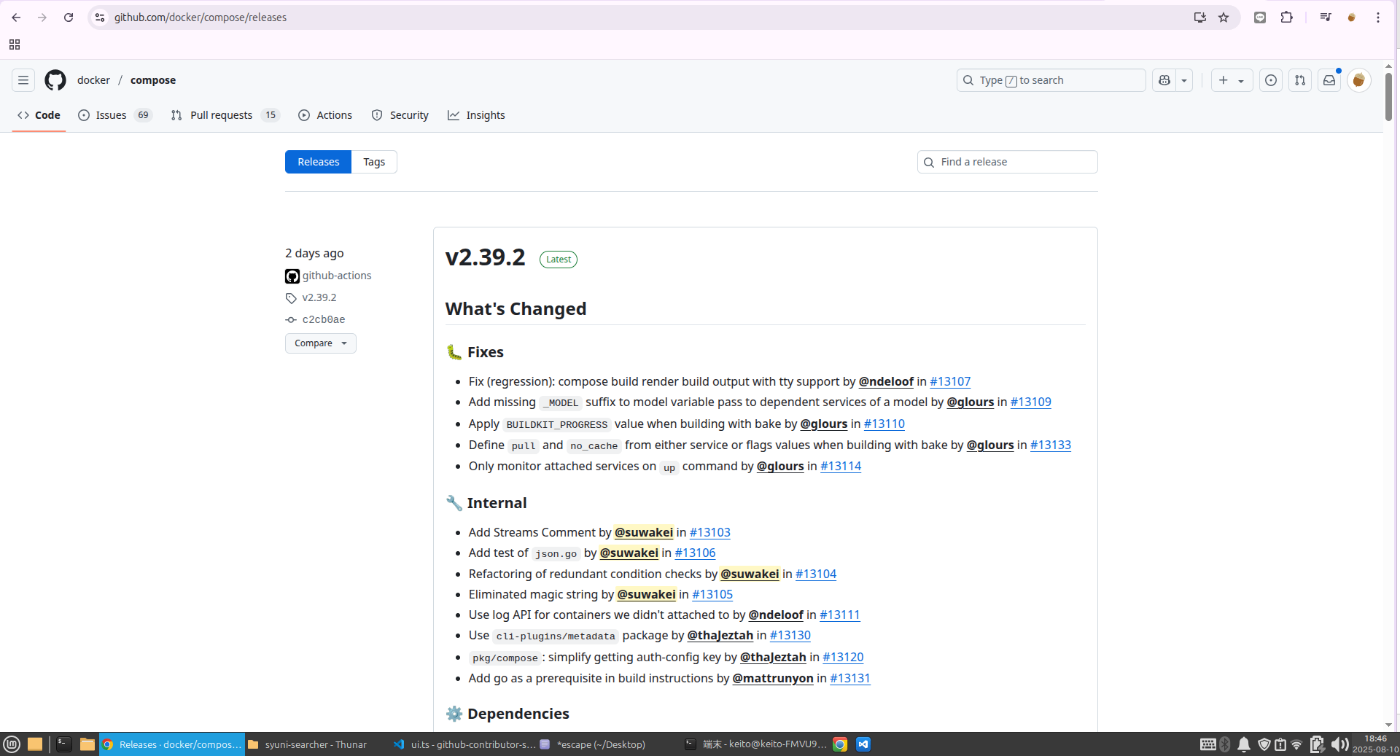
Task: Open the browser Extensions puzzle icon
Action: [x=1287, y=17]
